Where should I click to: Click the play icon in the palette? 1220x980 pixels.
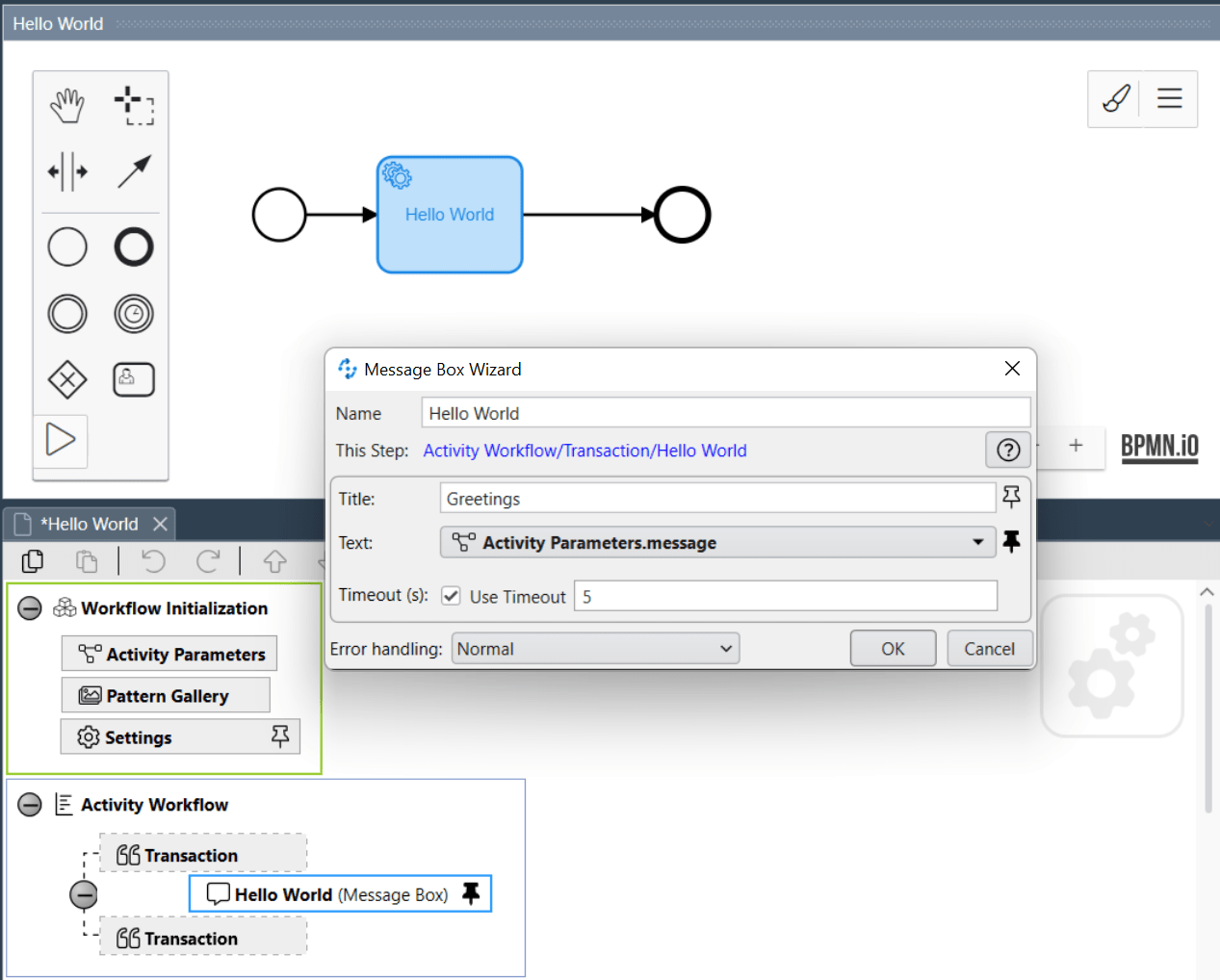point(61,439)
